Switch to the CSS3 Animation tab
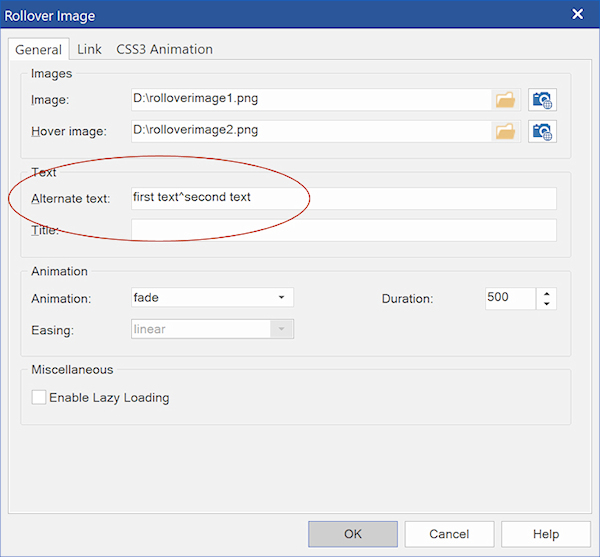Screen dimensions: 600x557 (x=164, y=49)
